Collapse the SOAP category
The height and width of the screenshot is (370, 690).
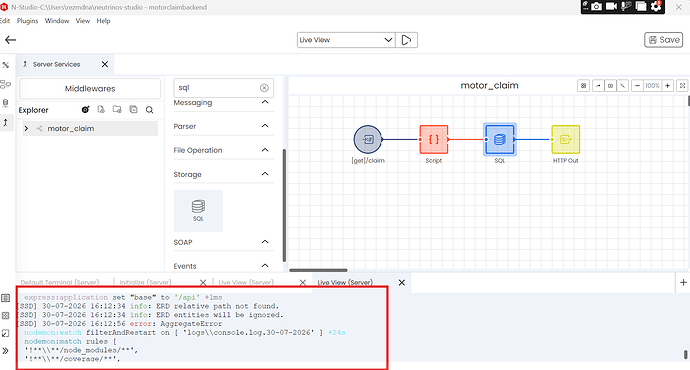(x=265, y=242)
